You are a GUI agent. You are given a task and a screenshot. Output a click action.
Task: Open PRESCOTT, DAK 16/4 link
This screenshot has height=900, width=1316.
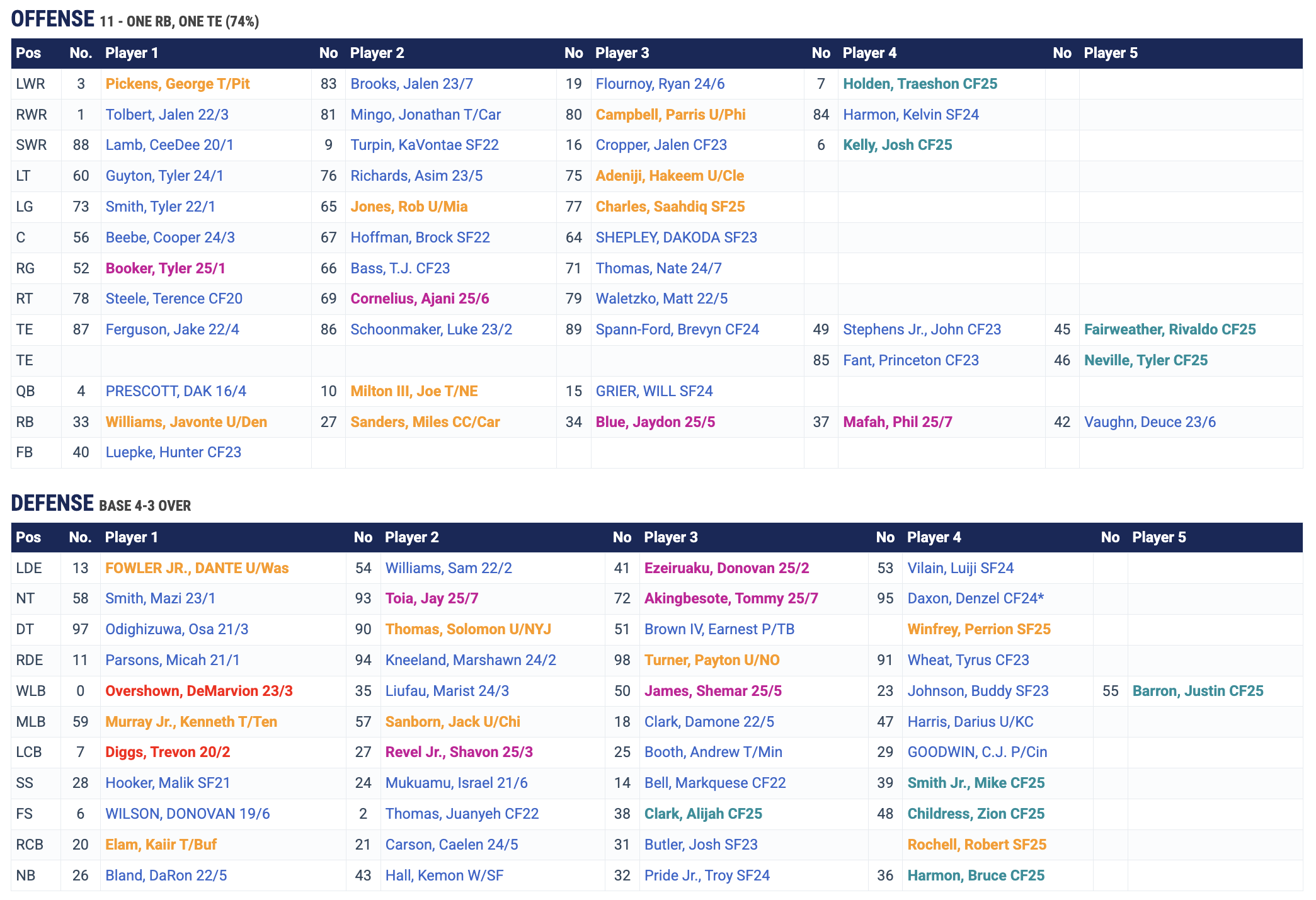(176, 391)
